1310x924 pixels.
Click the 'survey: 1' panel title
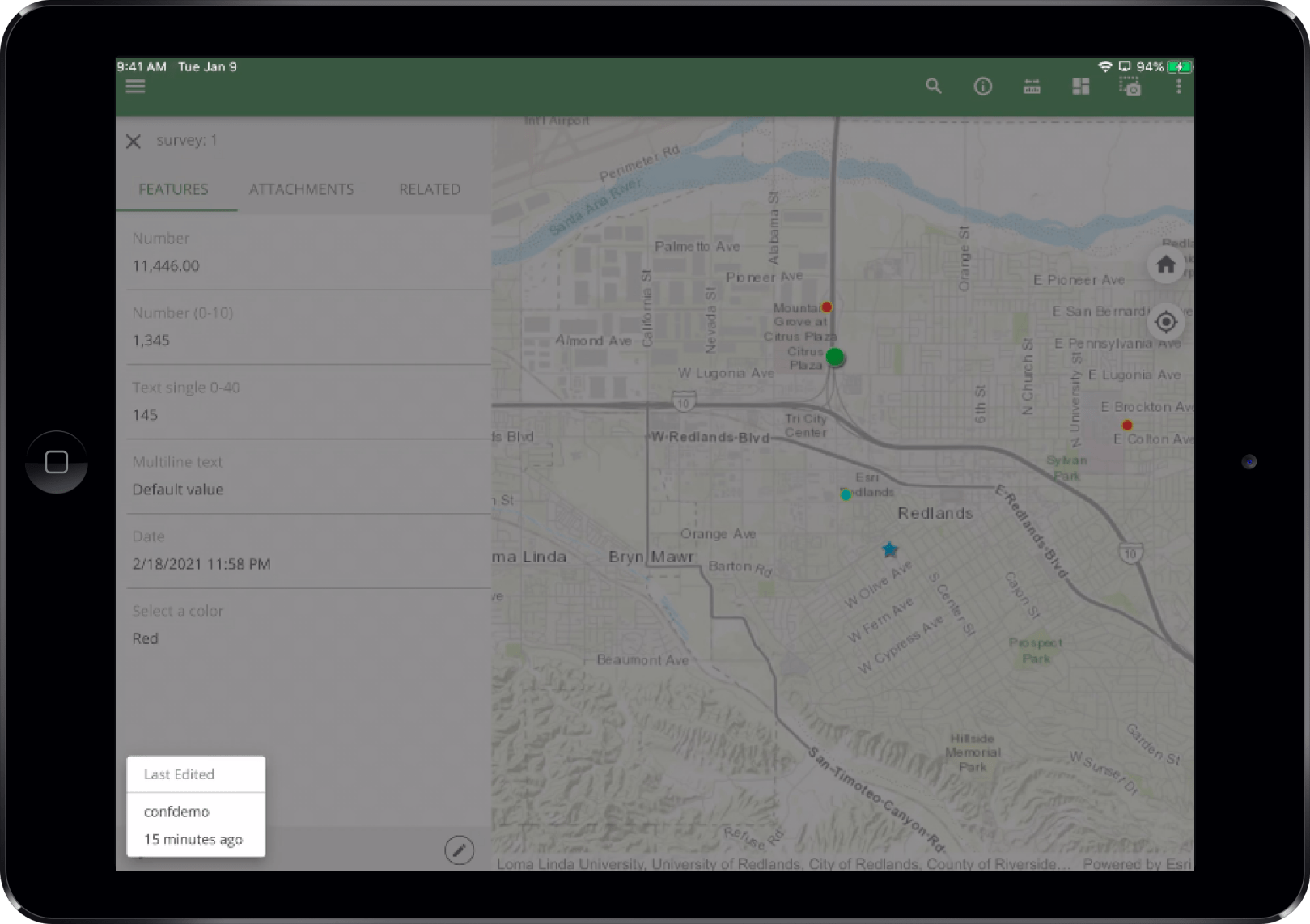point(187,140)
